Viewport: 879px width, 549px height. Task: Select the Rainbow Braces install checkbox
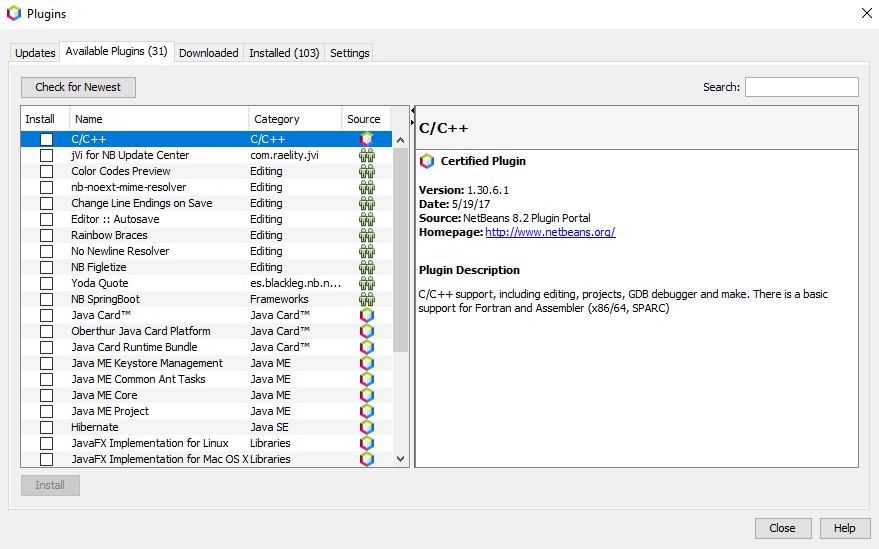47,235
